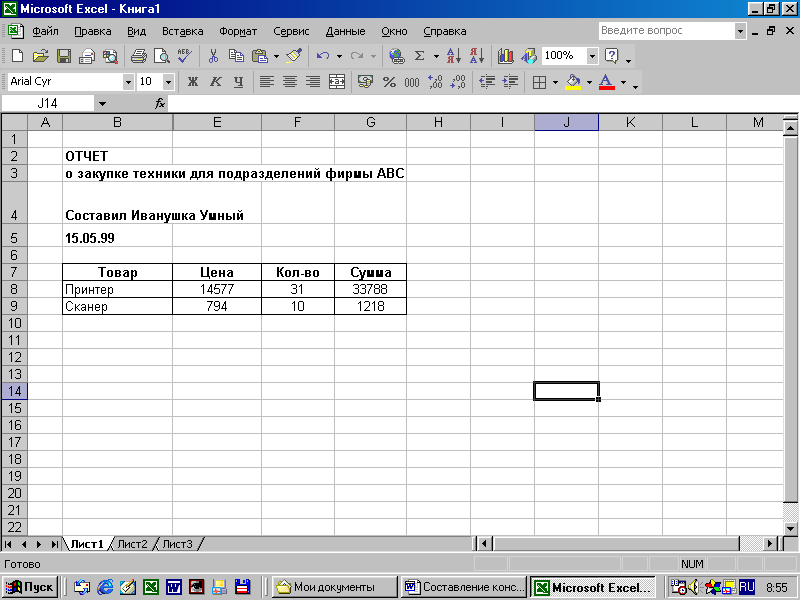Toggle underline Ч formatting
This screenshot has height=600, width=800.
point(238,82)
